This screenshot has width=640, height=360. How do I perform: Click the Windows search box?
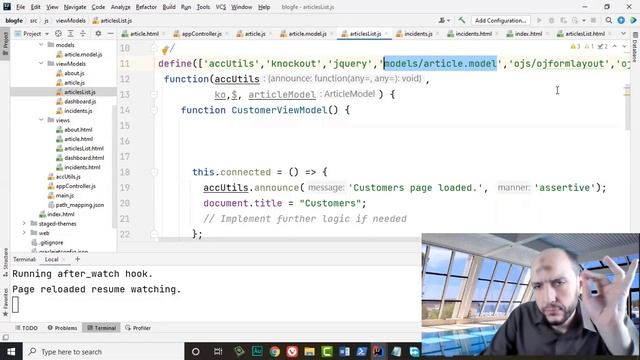tap(103, 351)
